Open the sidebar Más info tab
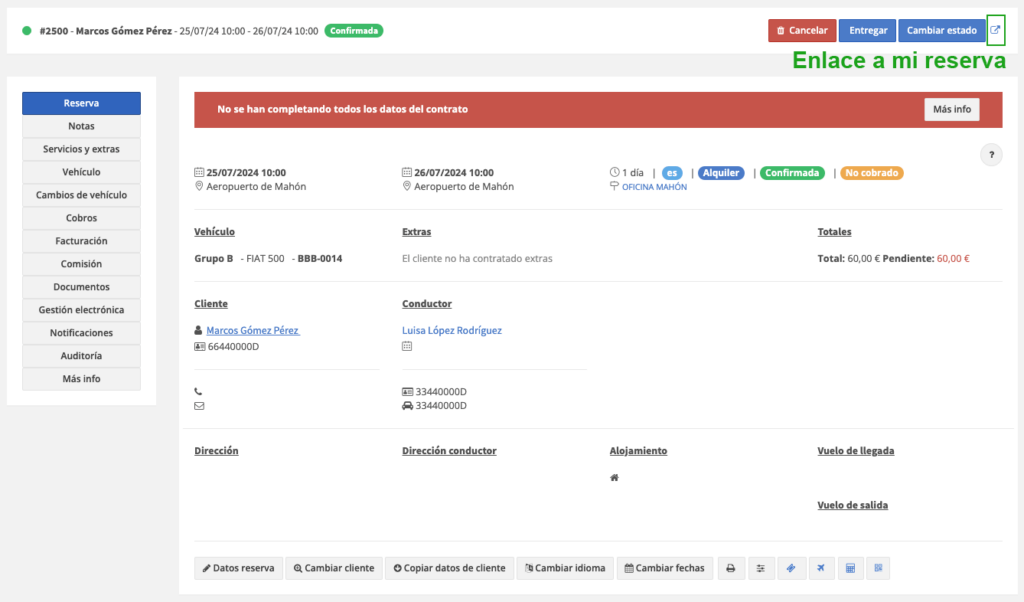This screenshot has width=1024, height=602. pyautogui.click(x=82, y=379)
